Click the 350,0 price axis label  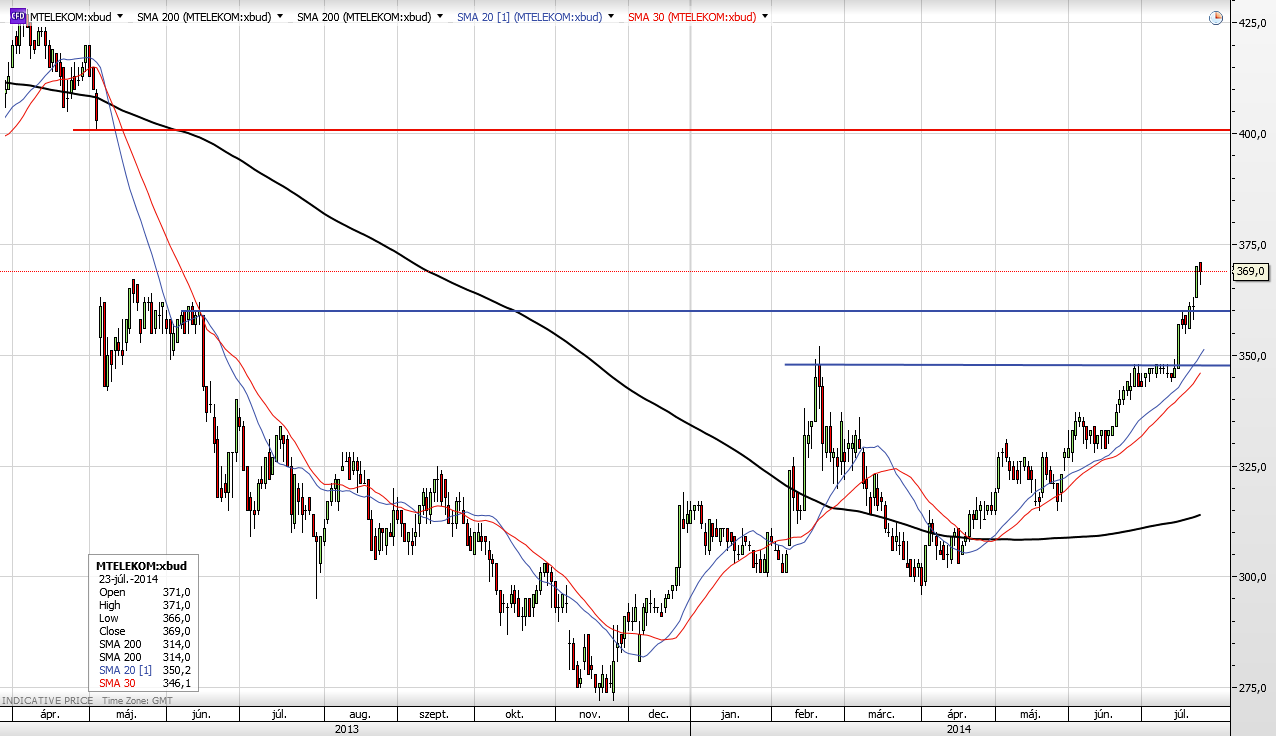(x=1253, y=355)
